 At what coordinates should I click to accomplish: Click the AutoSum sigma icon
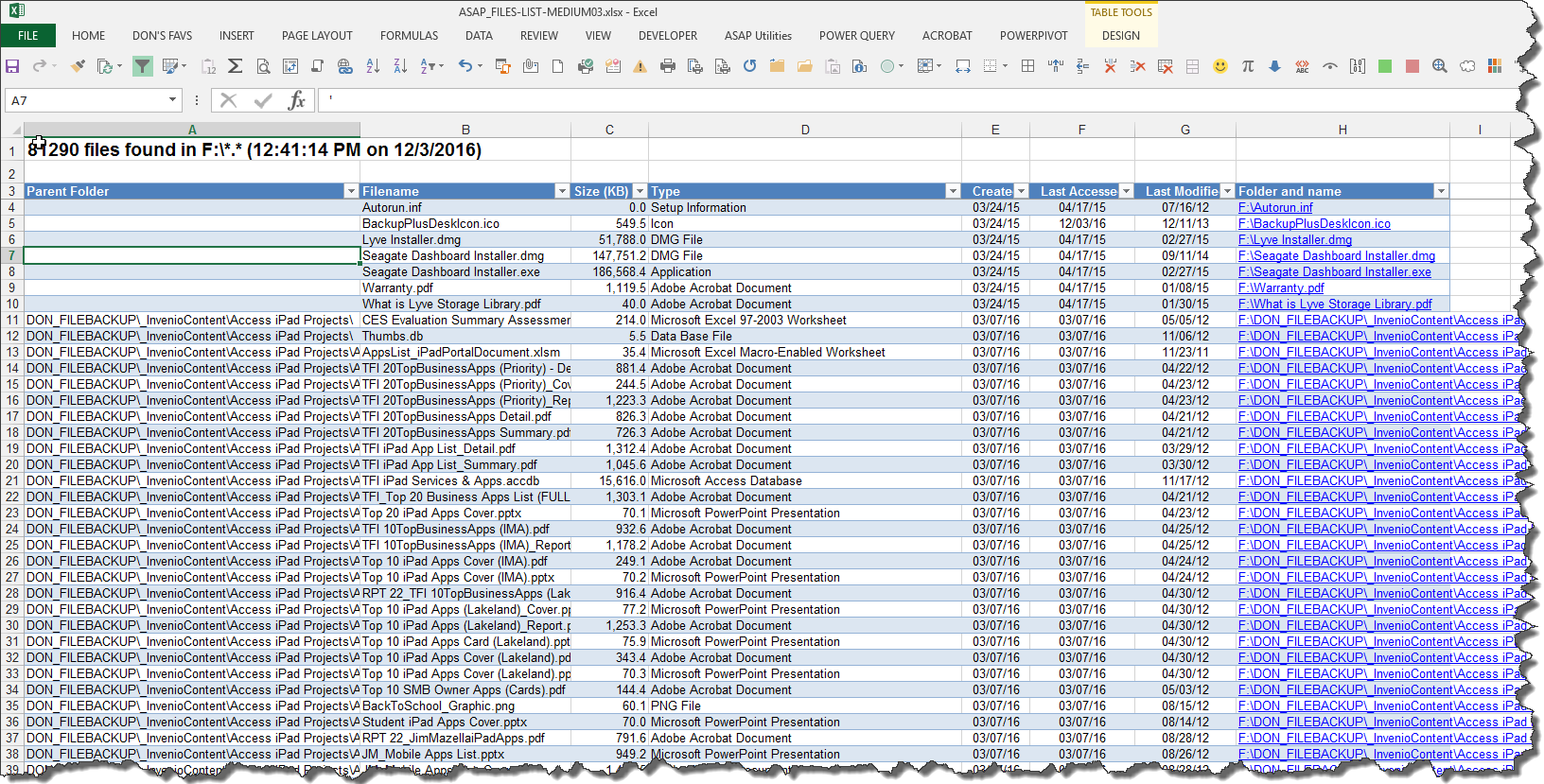click(236, 66)
